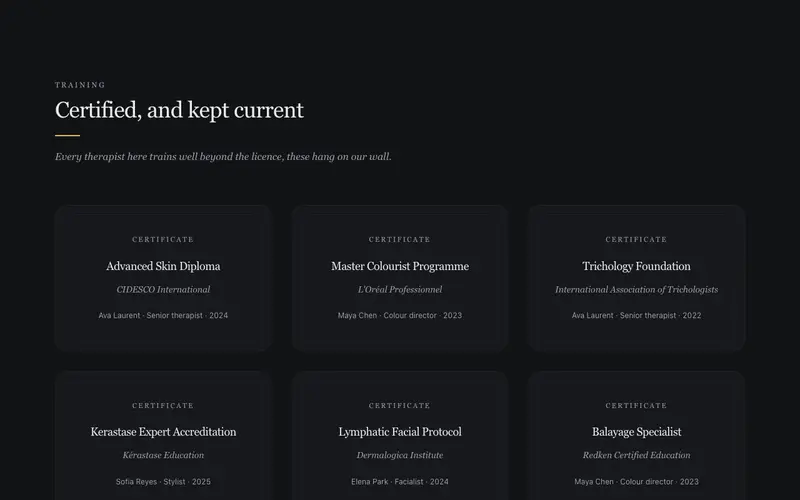The height and width of the screenshot is (500, 800).
Task: Click 'Dermalogica Institute' issuer text
Action: click(x=400, y=455)
